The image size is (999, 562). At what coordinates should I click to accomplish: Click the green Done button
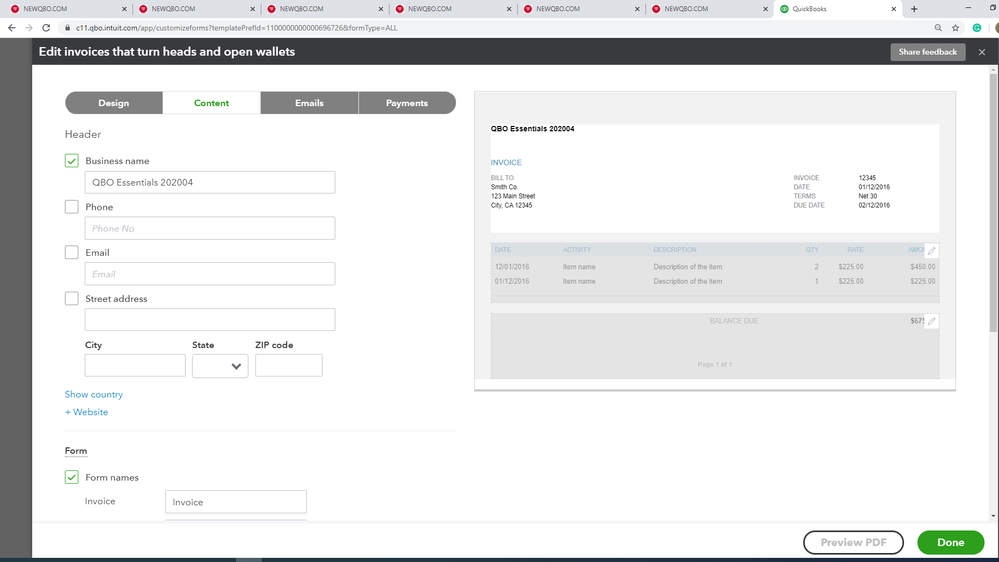coord(951,542)
